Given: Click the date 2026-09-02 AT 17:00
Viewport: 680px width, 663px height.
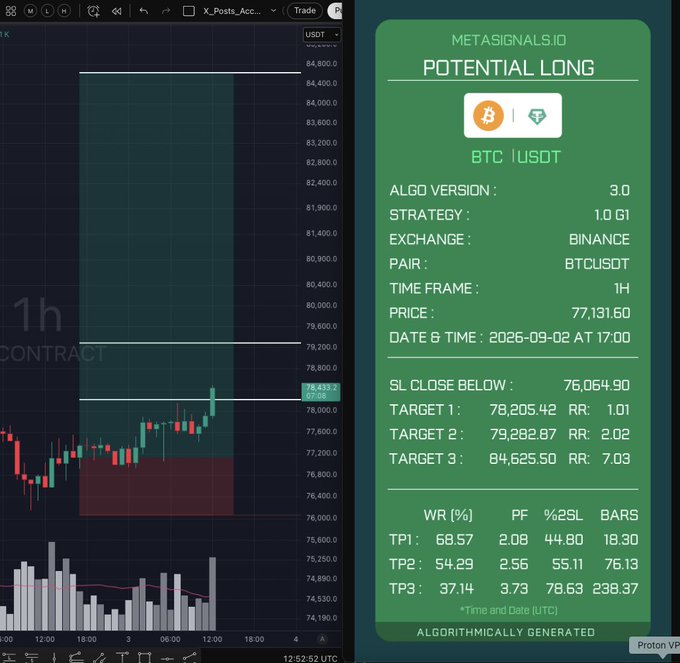Looking at the screenshot, I should [559, 337].
